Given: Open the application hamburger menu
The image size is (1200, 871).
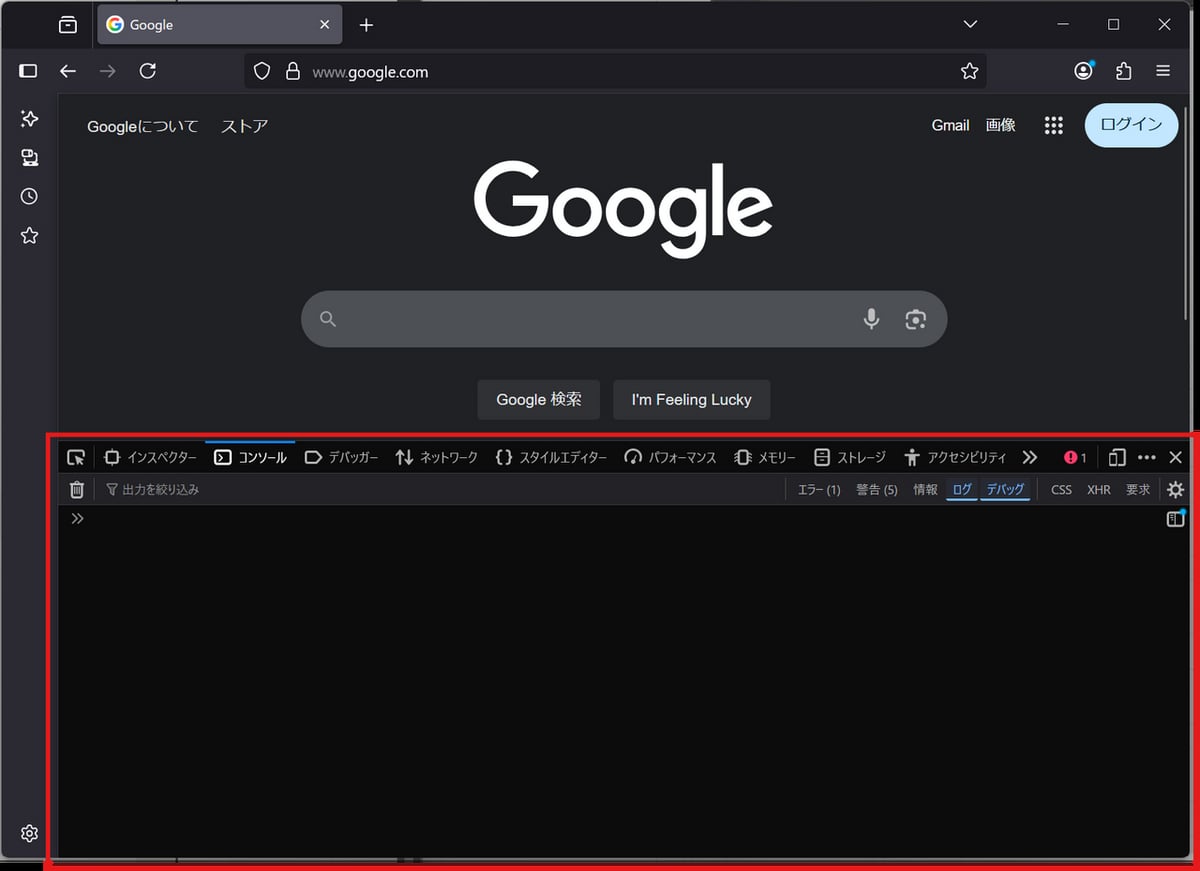Looking at the screenshot, I should click(1163, 71).
